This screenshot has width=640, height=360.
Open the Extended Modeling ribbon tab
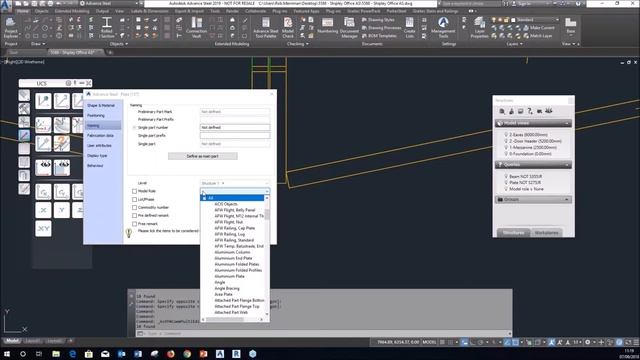[72, 11]
